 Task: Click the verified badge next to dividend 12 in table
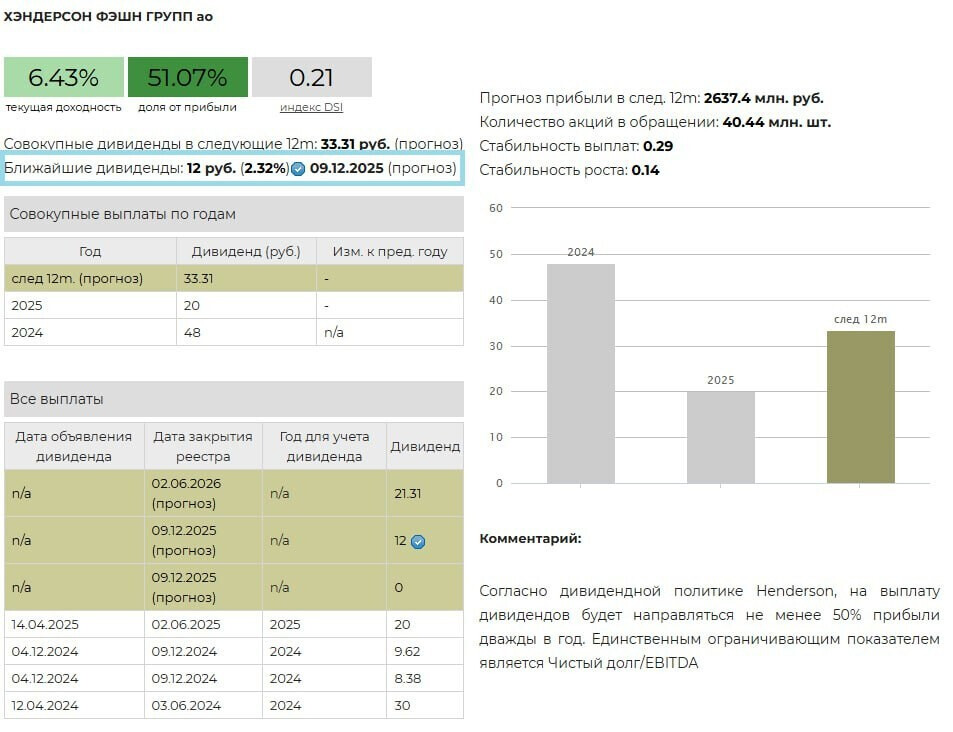(x=418, y=542)
